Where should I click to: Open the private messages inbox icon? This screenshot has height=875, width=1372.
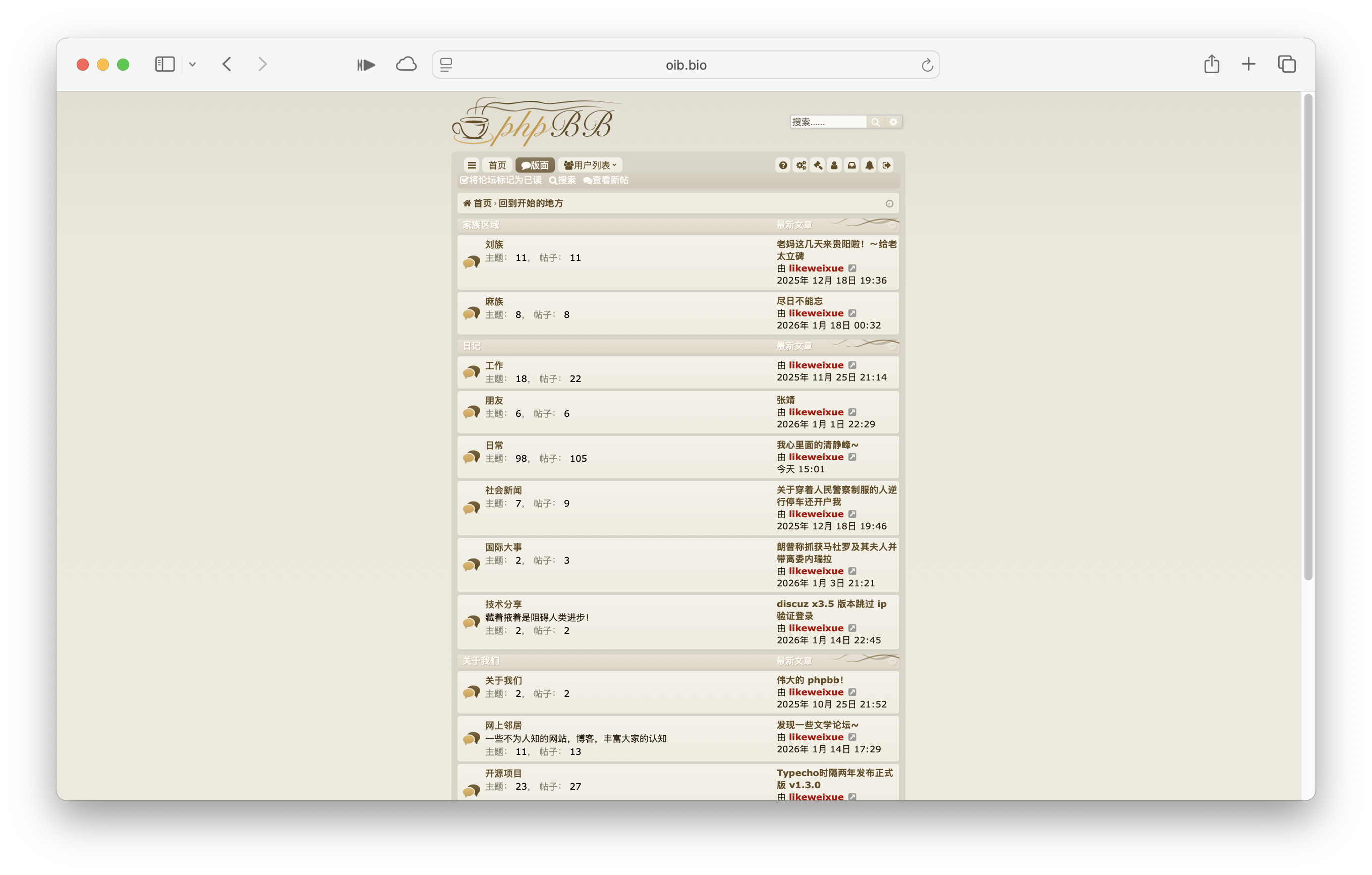click(x=851, y=166)
